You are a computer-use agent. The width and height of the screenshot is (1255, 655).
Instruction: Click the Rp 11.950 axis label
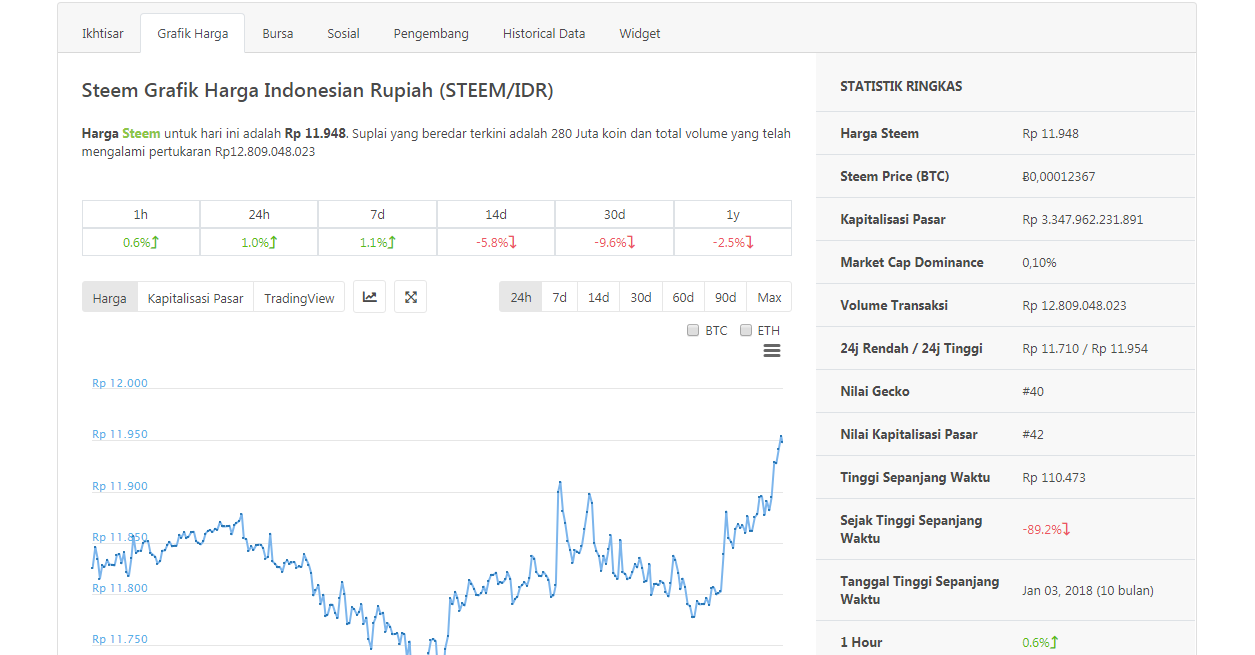tap(120, 434)
